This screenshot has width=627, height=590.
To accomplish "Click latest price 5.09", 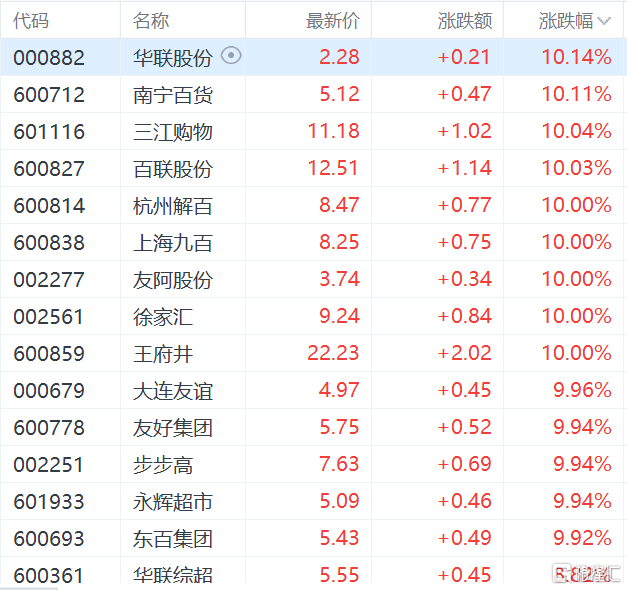I will pos(339,500).
